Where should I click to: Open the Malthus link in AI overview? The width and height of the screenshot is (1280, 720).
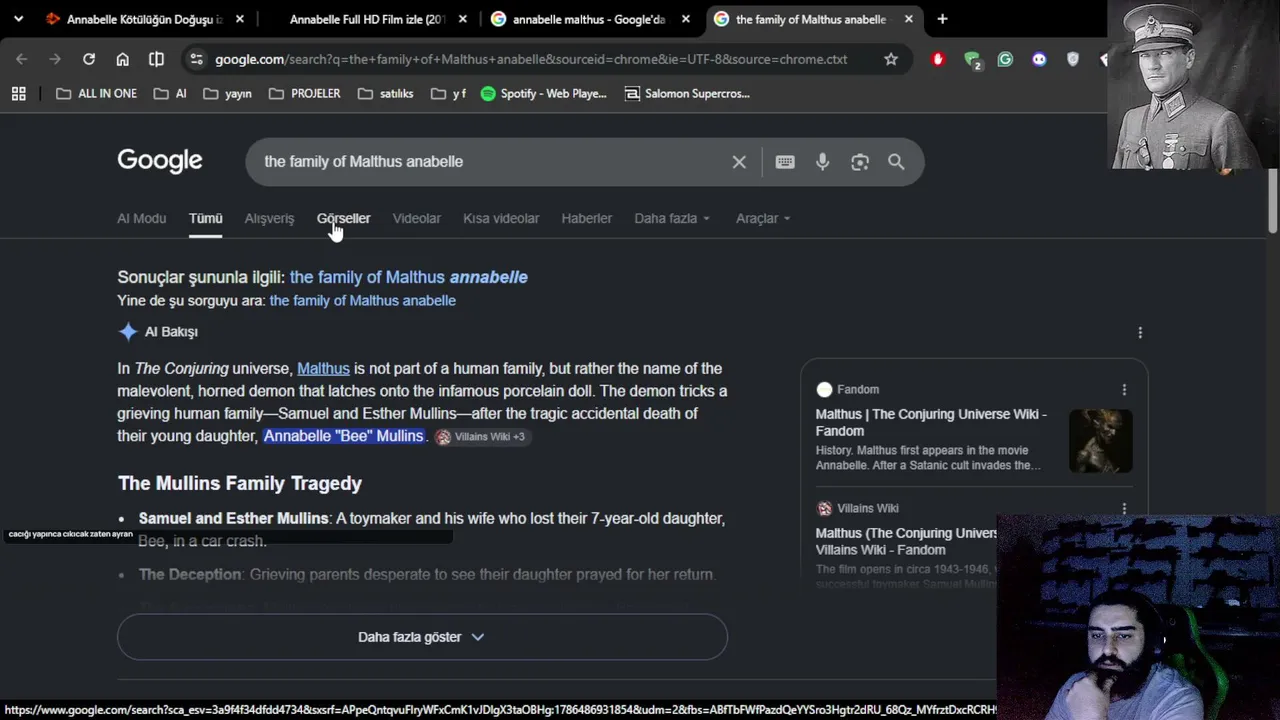(x=323, y=368)
